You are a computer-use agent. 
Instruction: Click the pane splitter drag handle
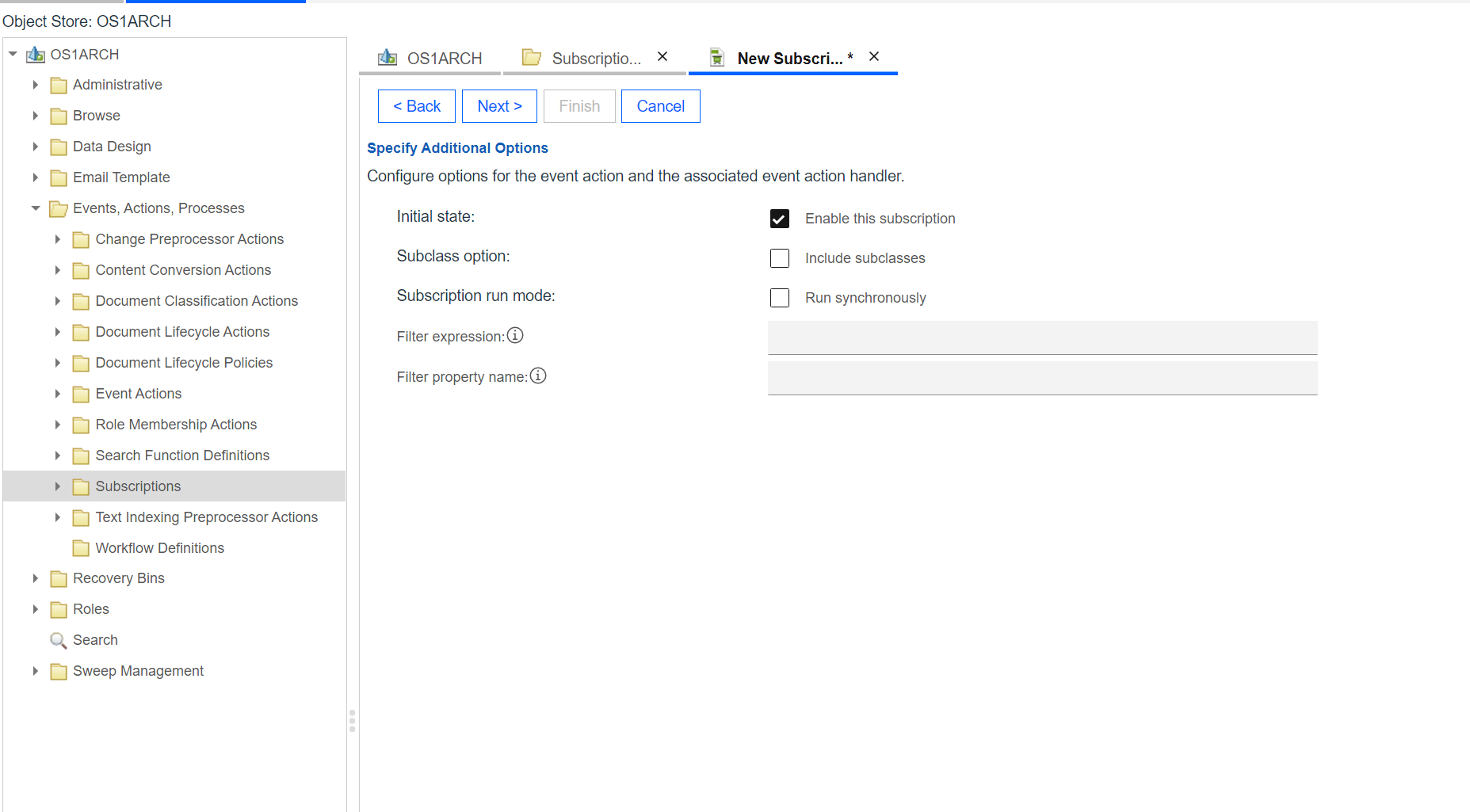point(352,721)
